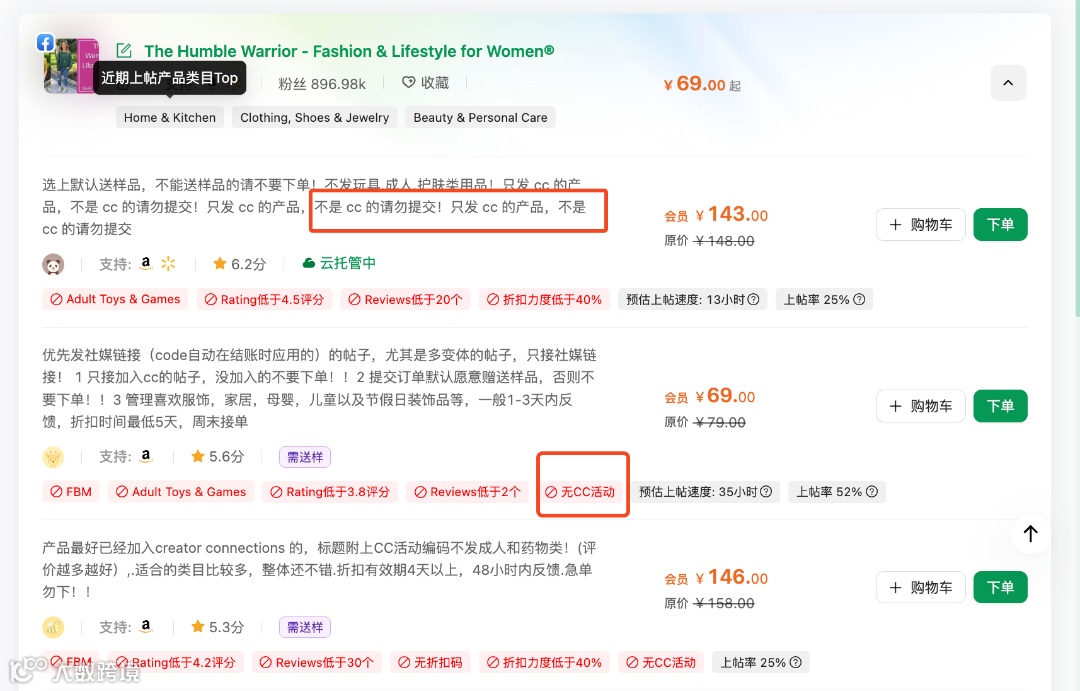1080x691 pixels.
Task: Click the Amazon icon in the 6.2分 row
Action: point(145,263)
